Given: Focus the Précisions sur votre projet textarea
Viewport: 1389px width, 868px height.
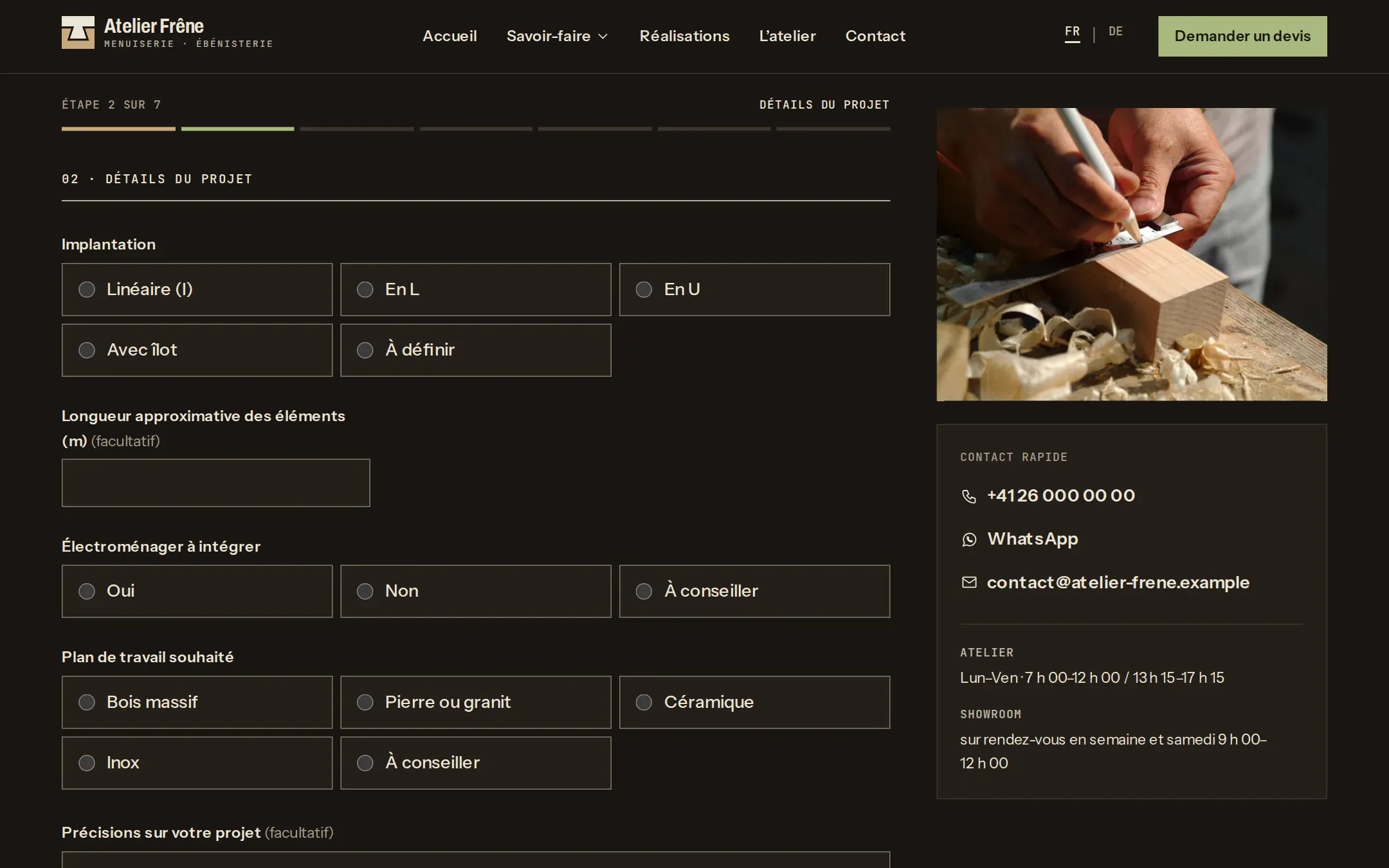Looking at the screenshot, I should 476,860.
